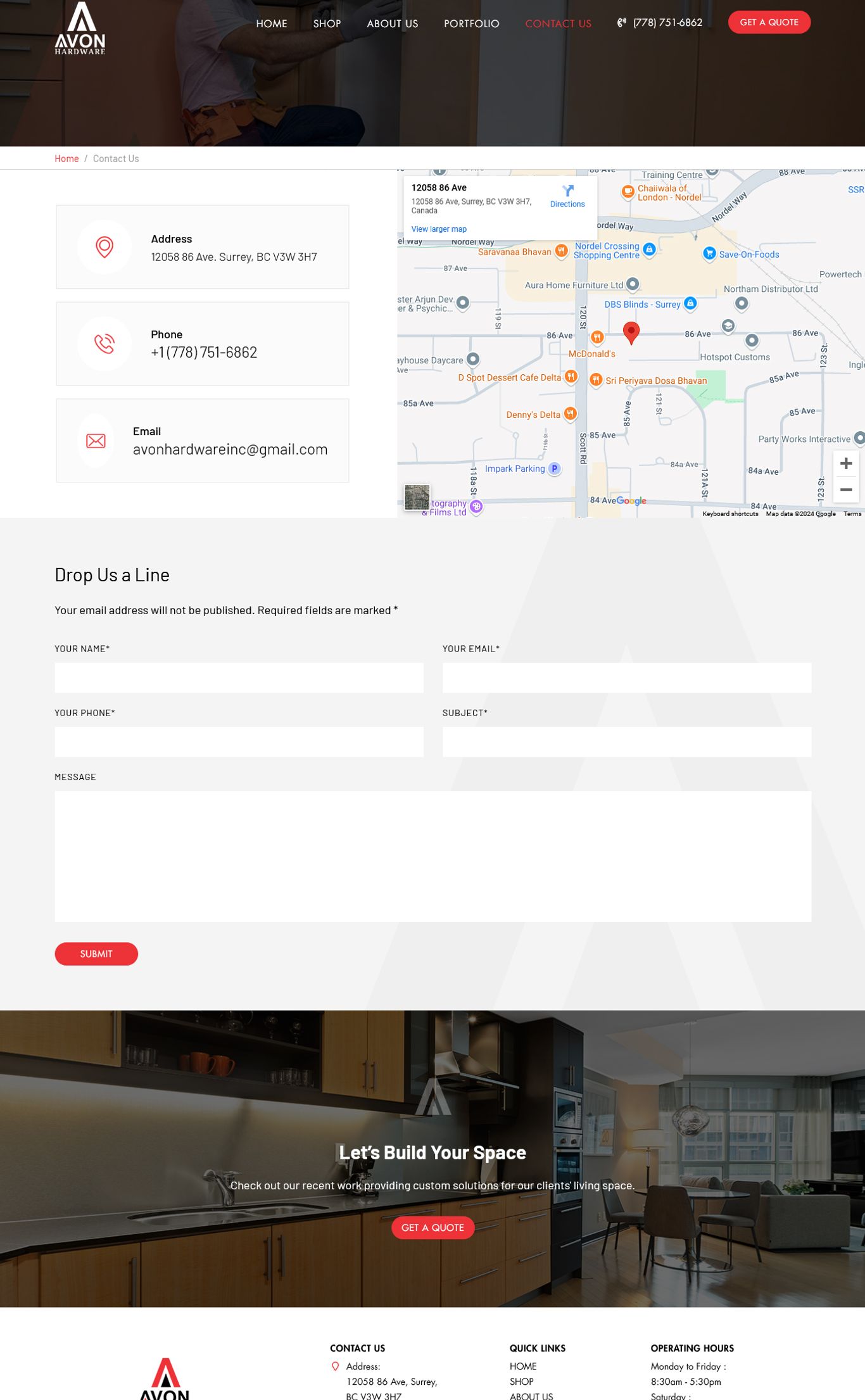Screen dimensions: 865x1400
Task: Click the Avon Hardware header logo
Action: [80, 28]
